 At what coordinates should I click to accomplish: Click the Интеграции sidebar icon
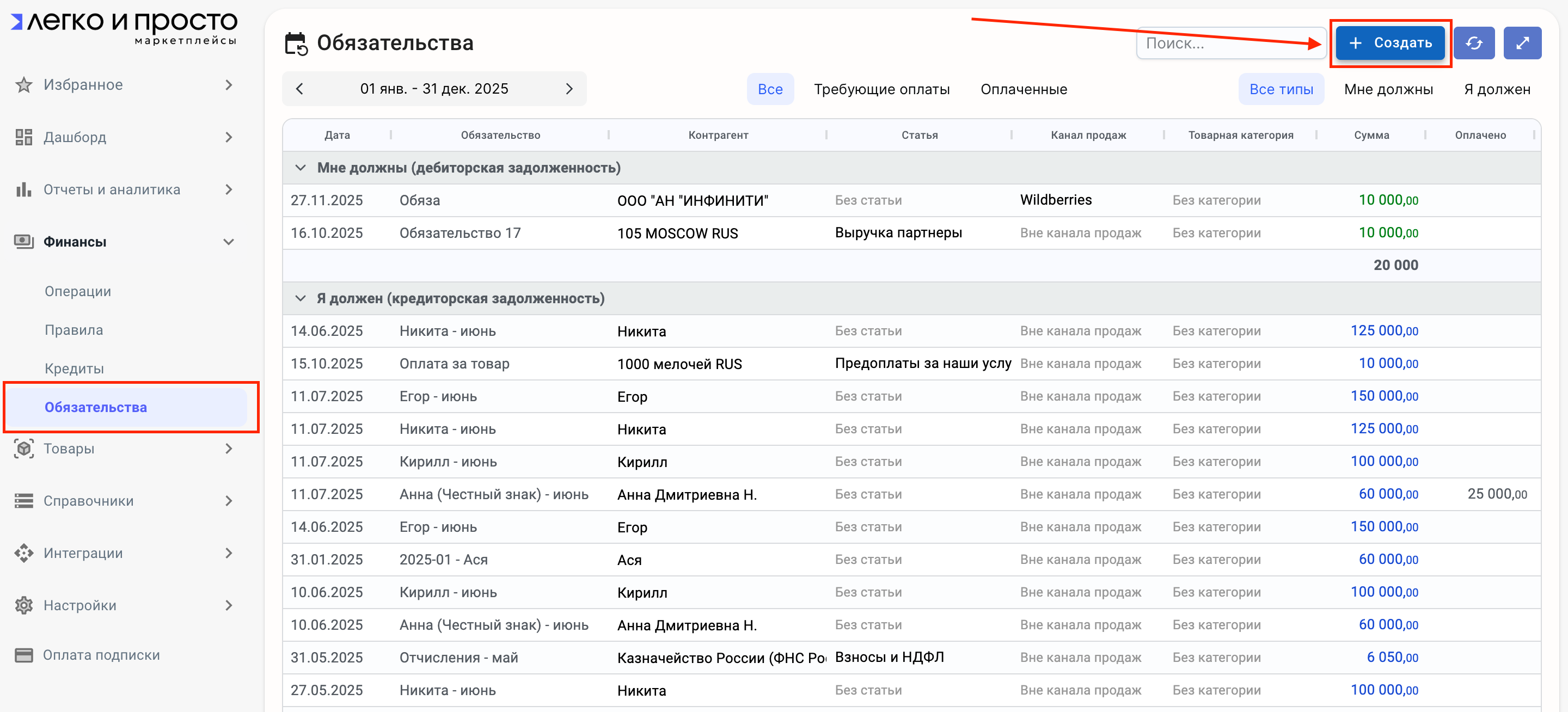point(24,553)
